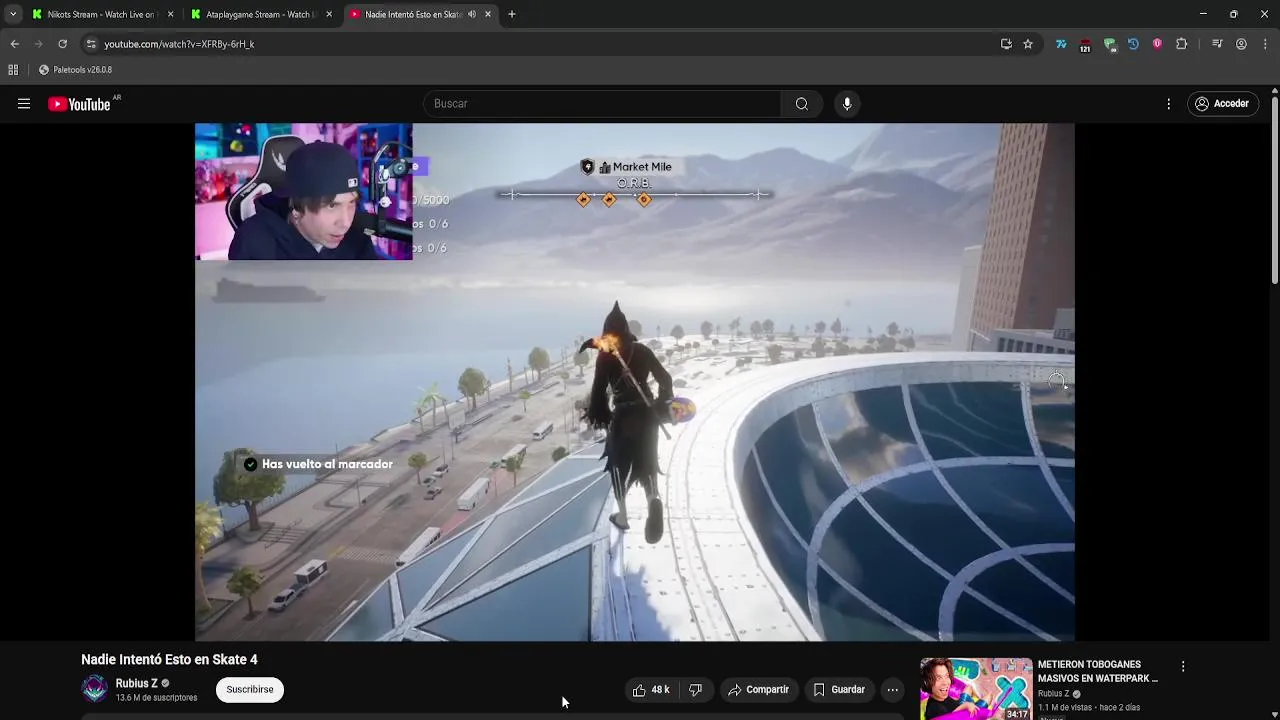
Task: Click the Suscribirse button
Action: [x=250, y=690]
